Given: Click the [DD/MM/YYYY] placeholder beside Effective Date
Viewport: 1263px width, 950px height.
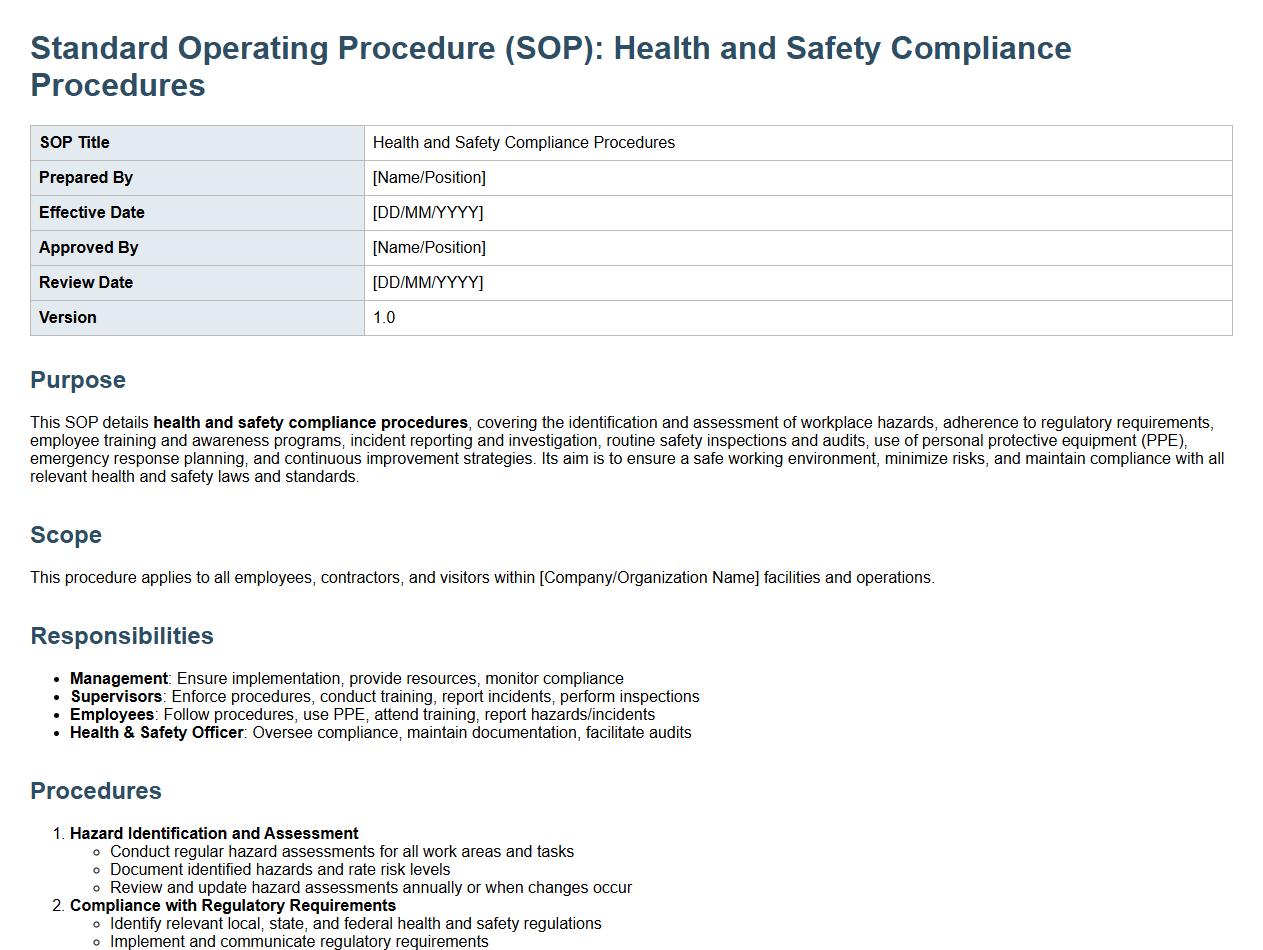Looking at the screenshot, I should coord(428,213).
